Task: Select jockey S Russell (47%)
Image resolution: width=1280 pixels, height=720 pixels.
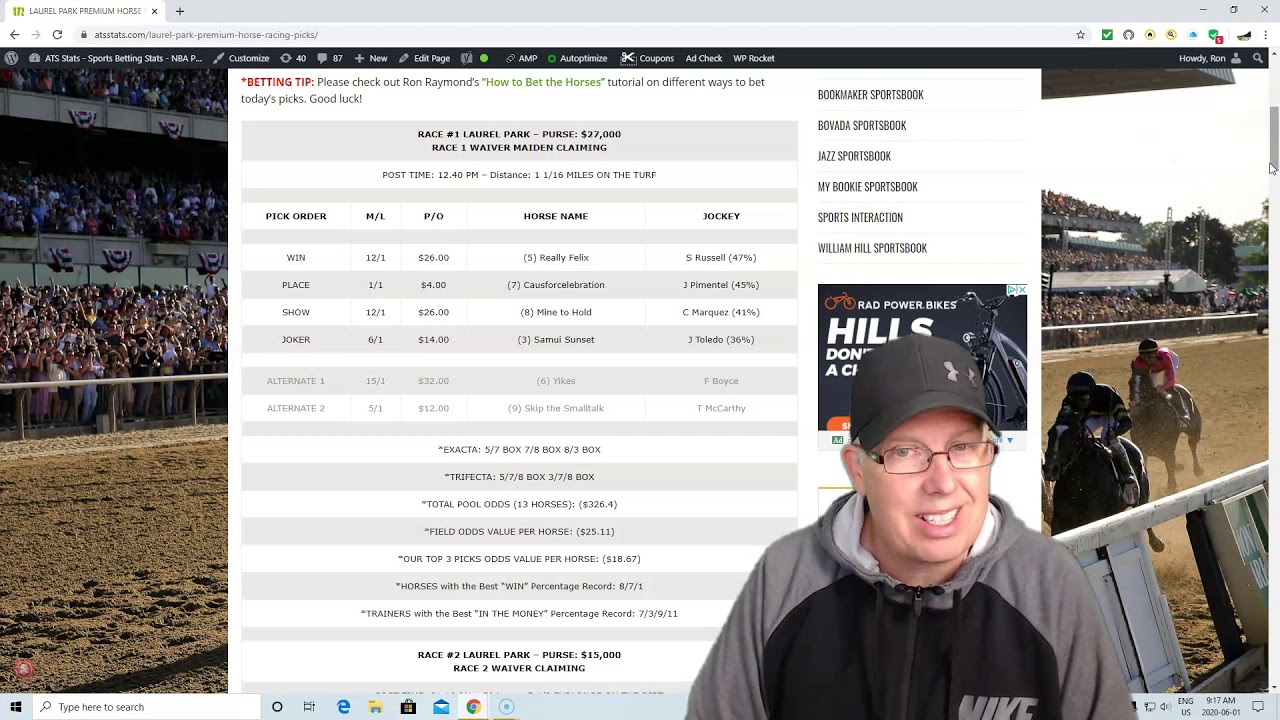Action: click(721, 258)
